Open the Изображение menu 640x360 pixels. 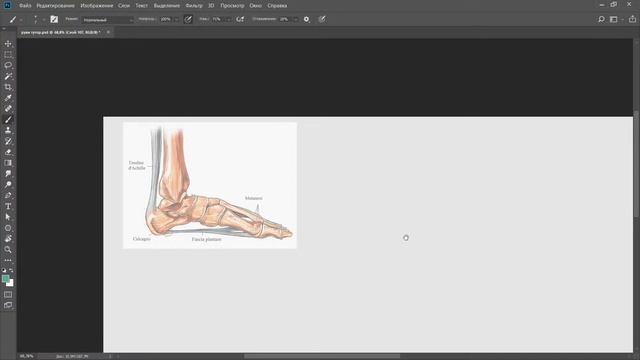[97, 6]
